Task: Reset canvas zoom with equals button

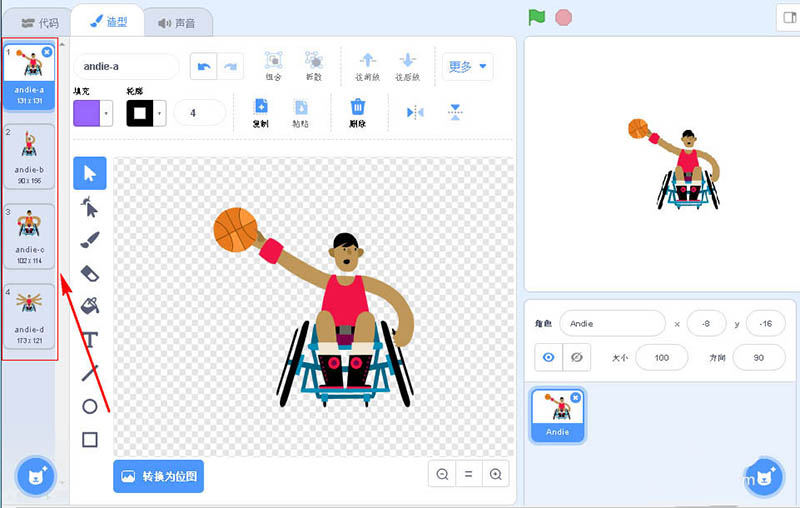Action: pos(468,474)
